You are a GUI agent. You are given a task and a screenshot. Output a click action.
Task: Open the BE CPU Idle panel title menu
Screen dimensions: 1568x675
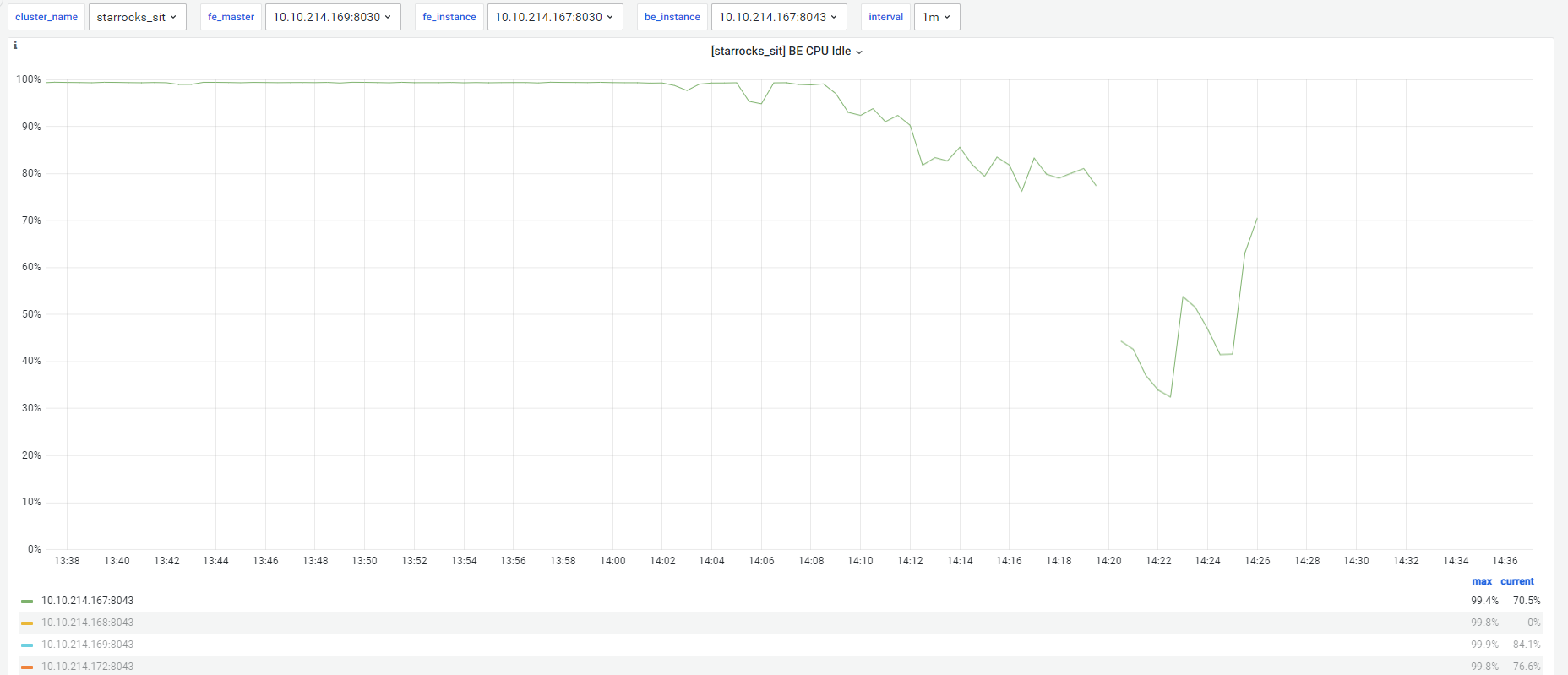click(786, 52)
